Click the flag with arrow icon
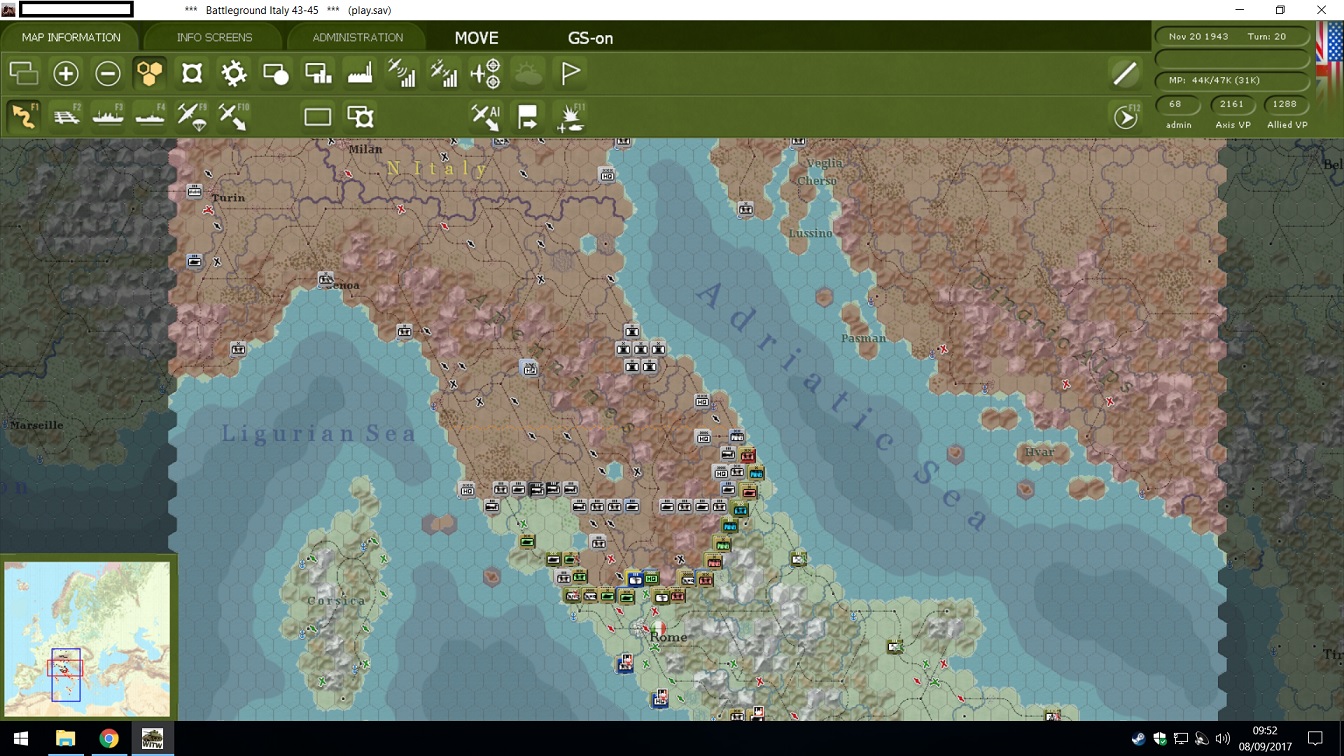This screenshot has height=756, width=1344. pos(528,116)
